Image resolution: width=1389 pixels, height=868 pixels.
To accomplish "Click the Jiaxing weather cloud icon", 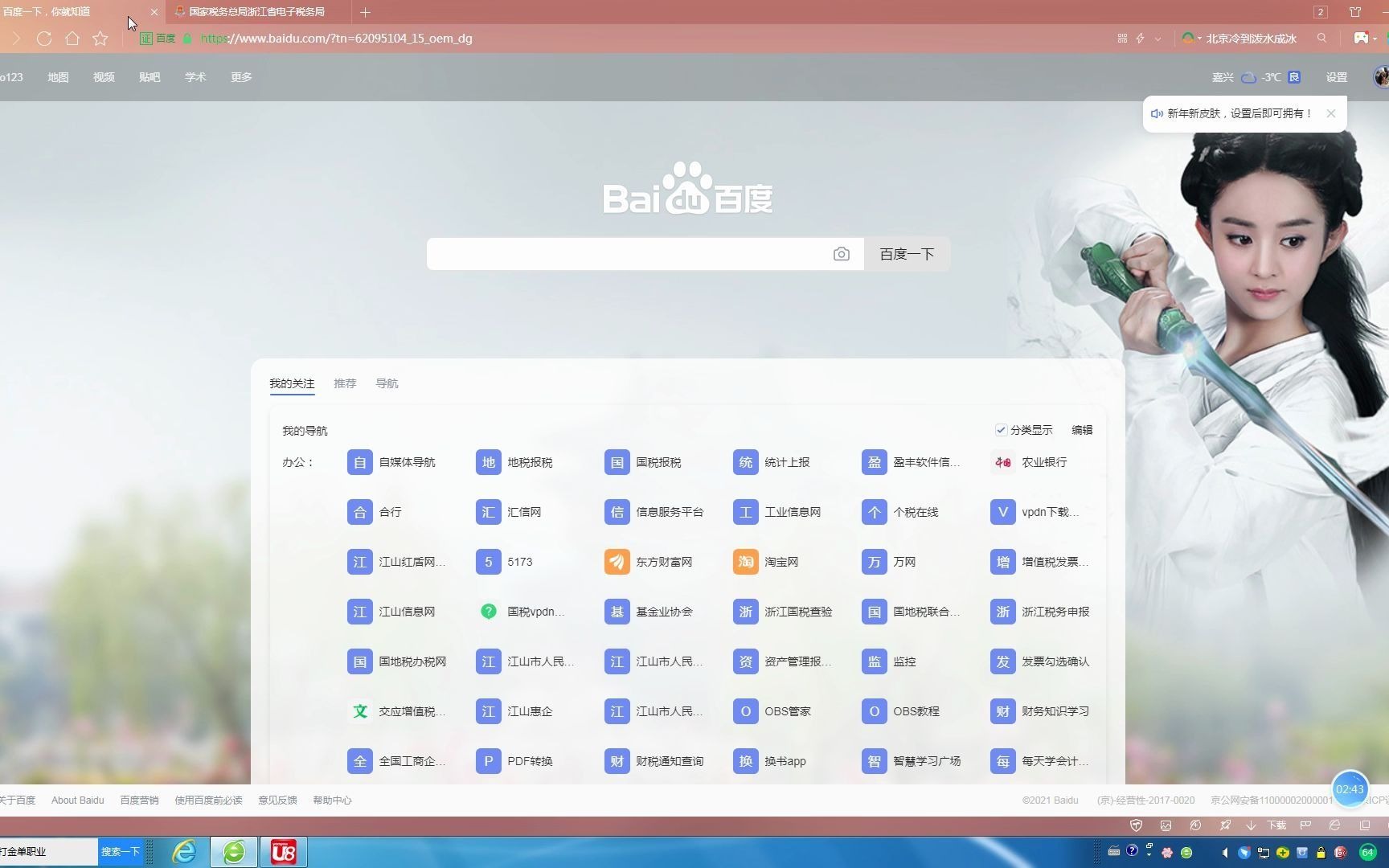I will tap(1248, 77).
